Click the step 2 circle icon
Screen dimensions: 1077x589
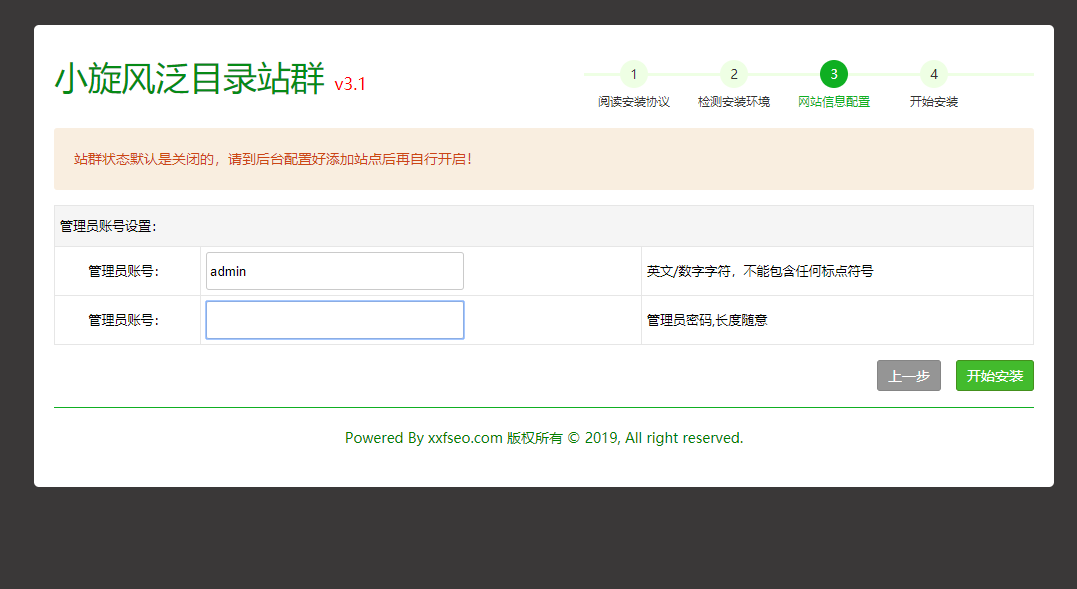[734, 74]
